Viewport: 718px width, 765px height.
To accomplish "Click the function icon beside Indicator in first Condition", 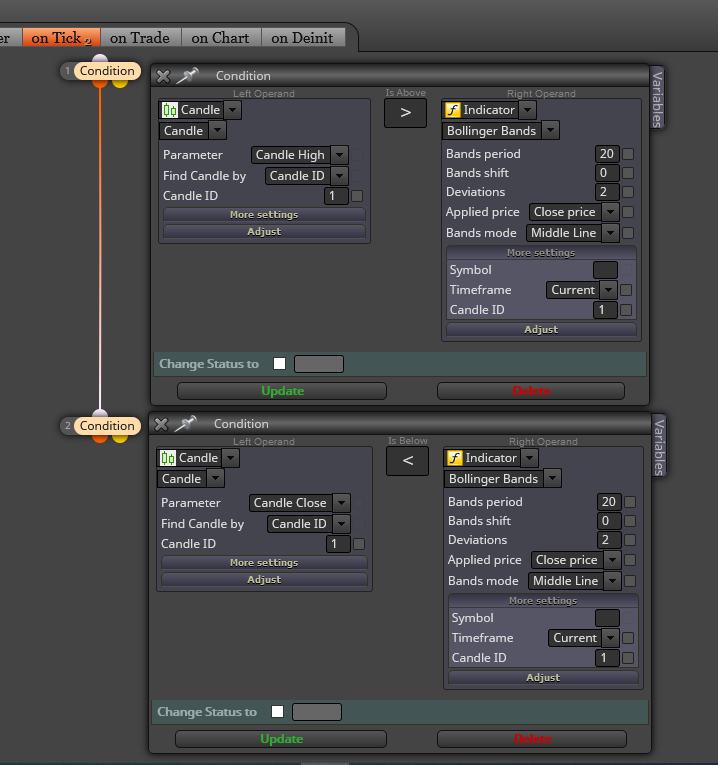I will pyautogui.click(x=453, y=110).
